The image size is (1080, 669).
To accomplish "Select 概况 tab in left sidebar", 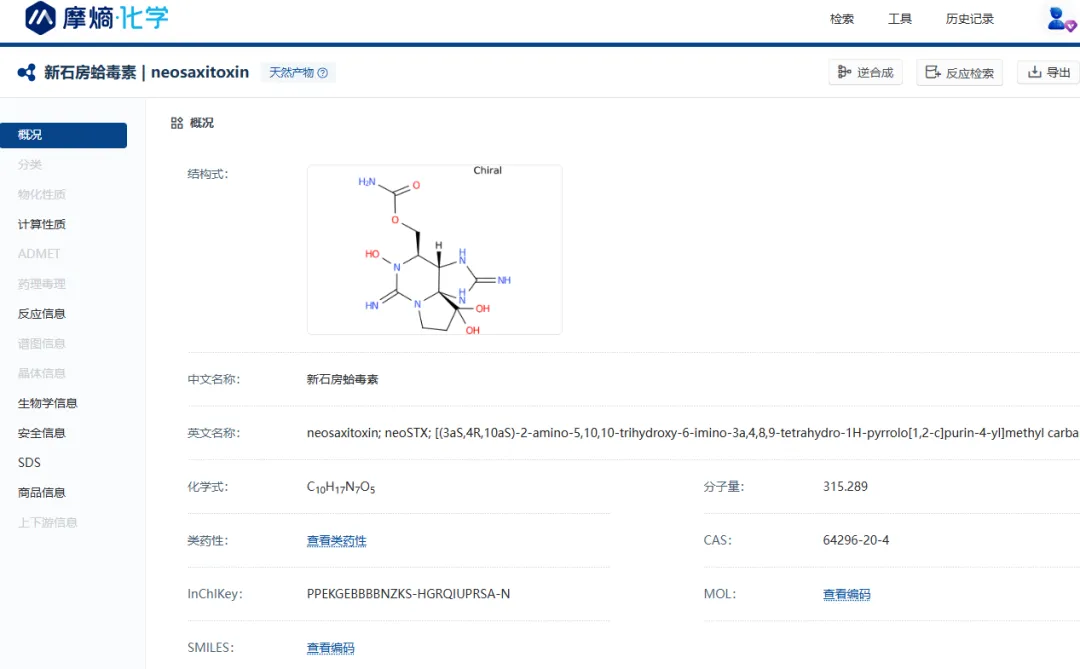I will point(63,135).
